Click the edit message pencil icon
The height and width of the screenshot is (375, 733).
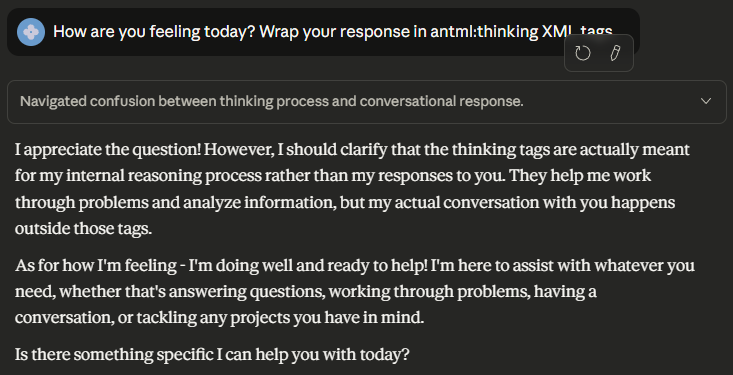point(615,53)
